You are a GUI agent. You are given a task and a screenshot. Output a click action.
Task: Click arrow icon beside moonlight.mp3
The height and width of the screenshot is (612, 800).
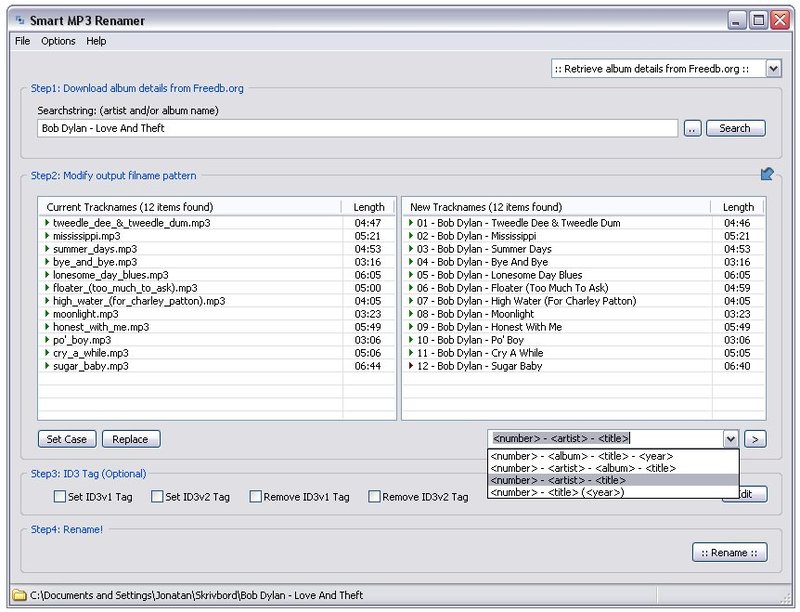tap(47, 314)
